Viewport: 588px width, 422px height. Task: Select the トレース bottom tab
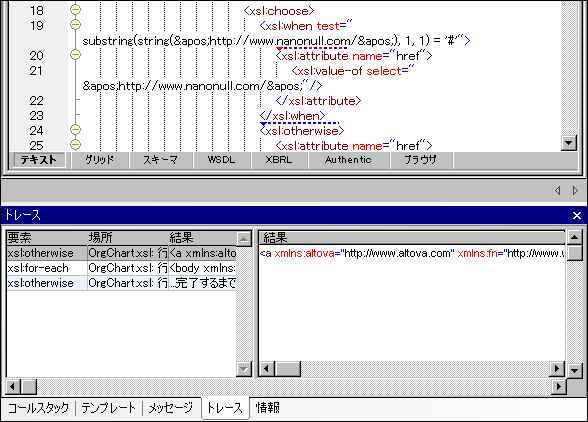click(x=225, y=408)
